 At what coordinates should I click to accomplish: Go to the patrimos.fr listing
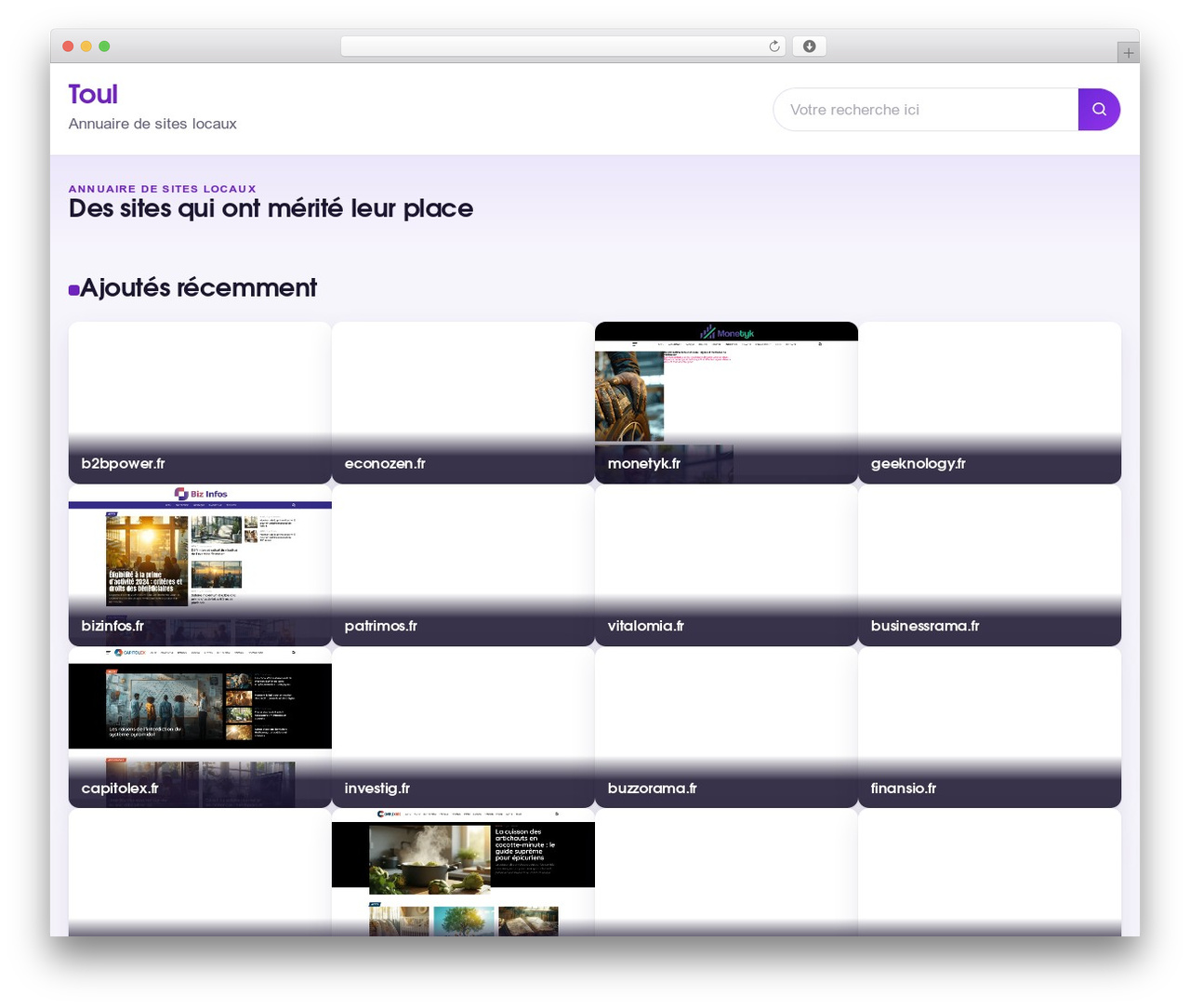(x=463, y=565)
